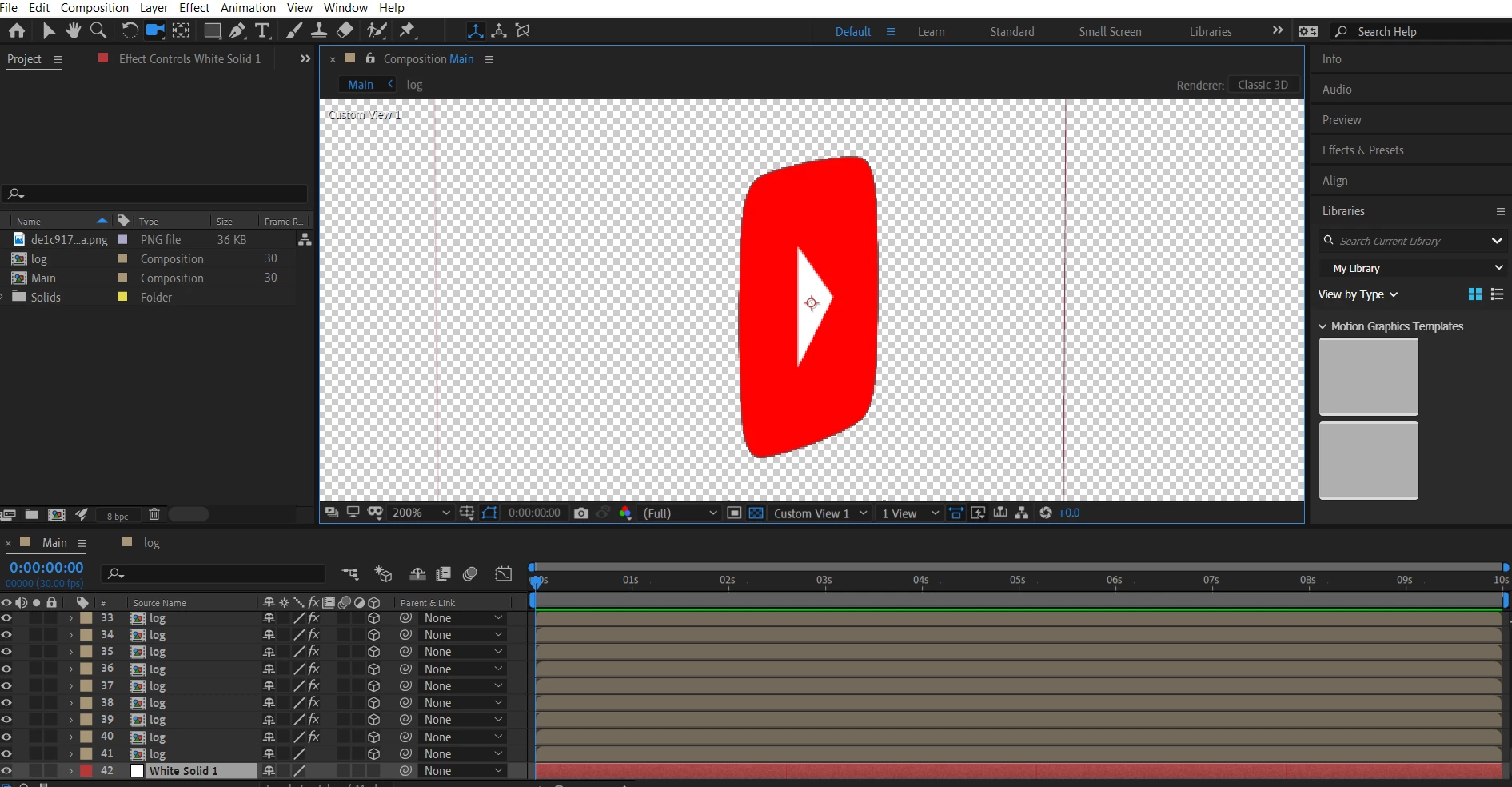Take a snapshot with the camera icon
This screenshot has height=787, width=1512.
point(581,513)
